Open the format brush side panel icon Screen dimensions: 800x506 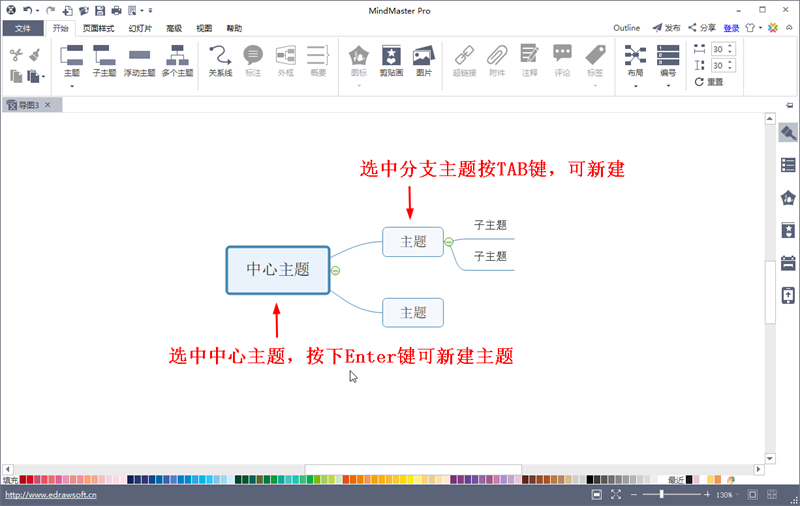tap(788, 133)
